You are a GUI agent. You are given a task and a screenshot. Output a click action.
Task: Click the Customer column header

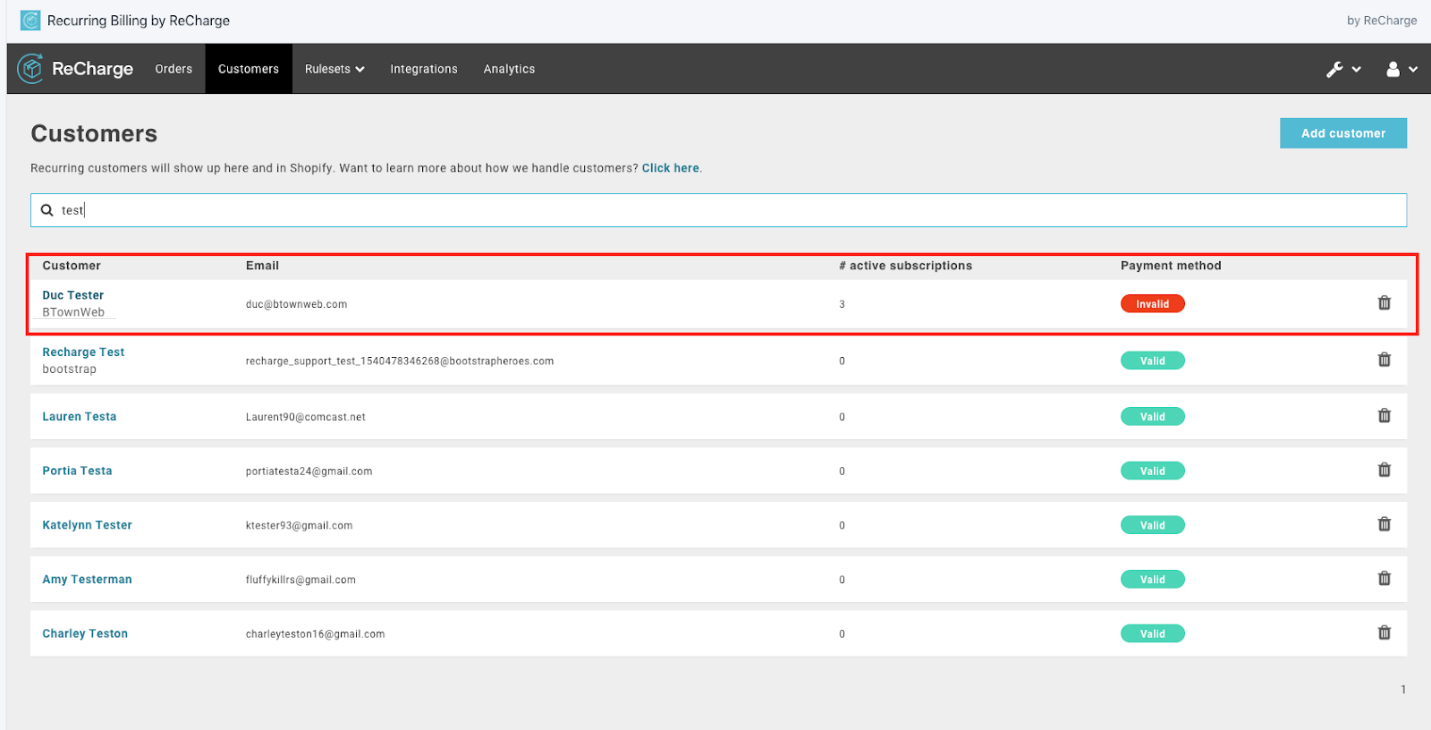click(x=71, y=265)
